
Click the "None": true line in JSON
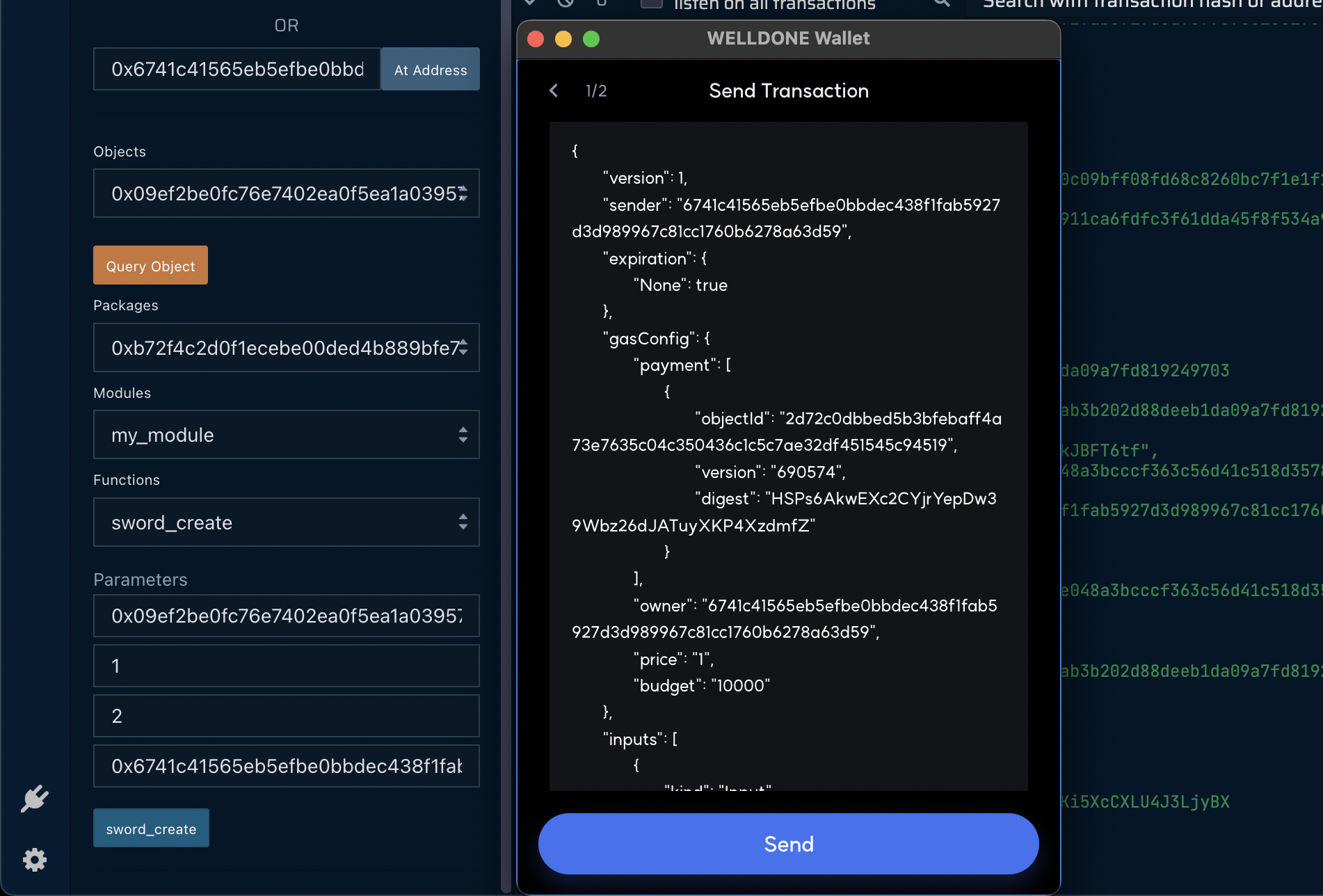pos(680,285)
